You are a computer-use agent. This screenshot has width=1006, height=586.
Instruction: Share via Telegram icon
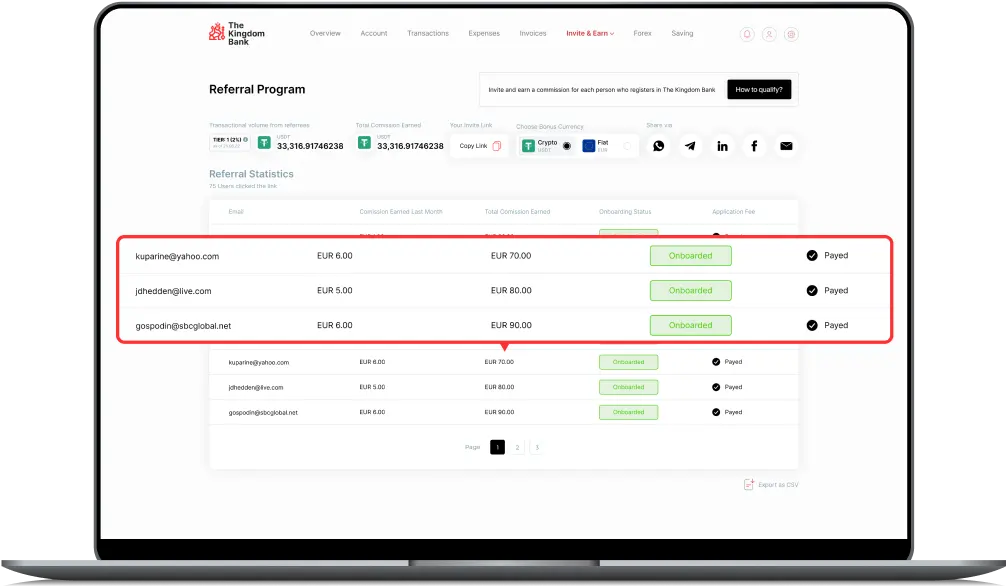point(690,146)
